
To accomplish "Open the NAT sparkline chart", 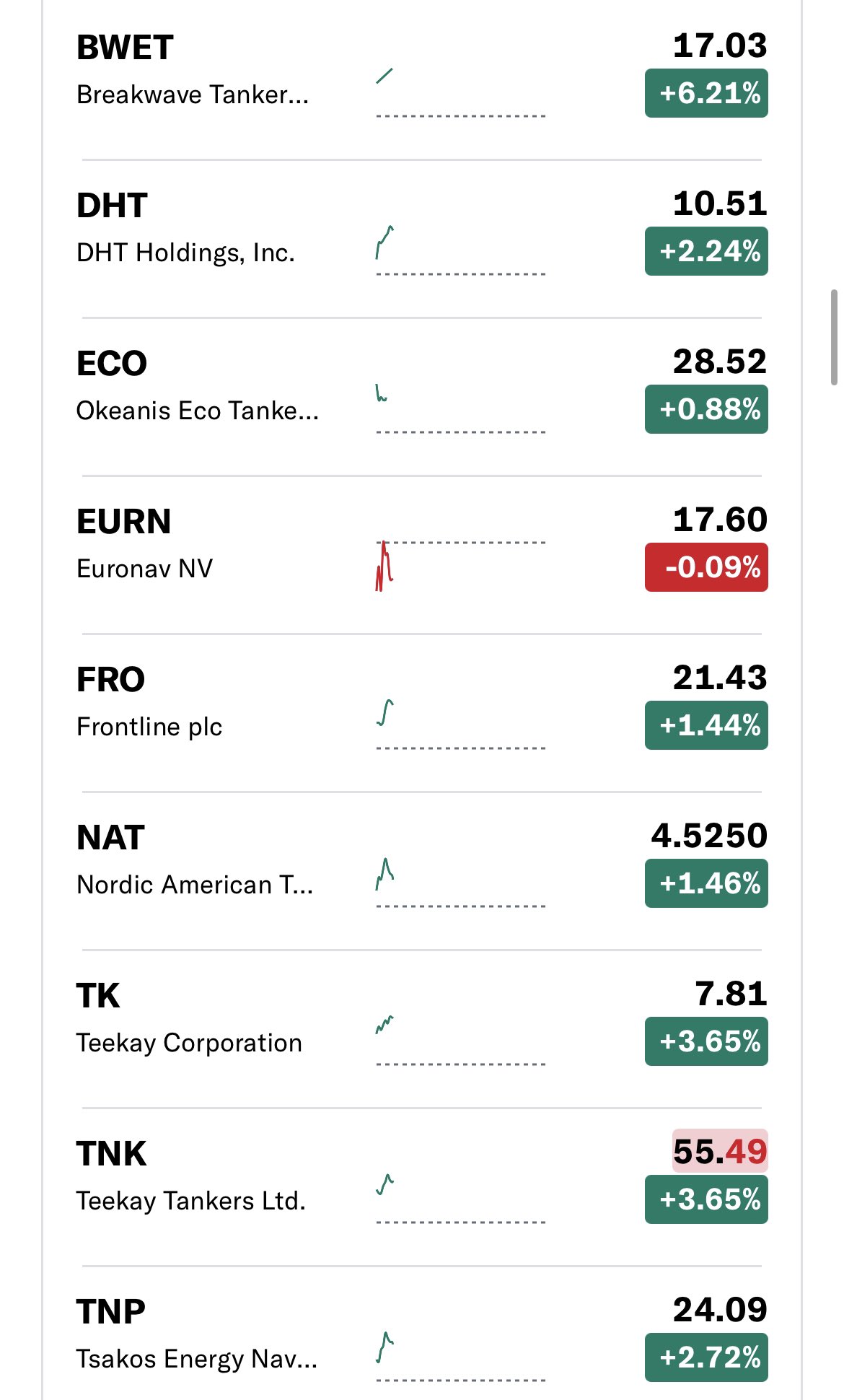I will click(x=385, y=874).
